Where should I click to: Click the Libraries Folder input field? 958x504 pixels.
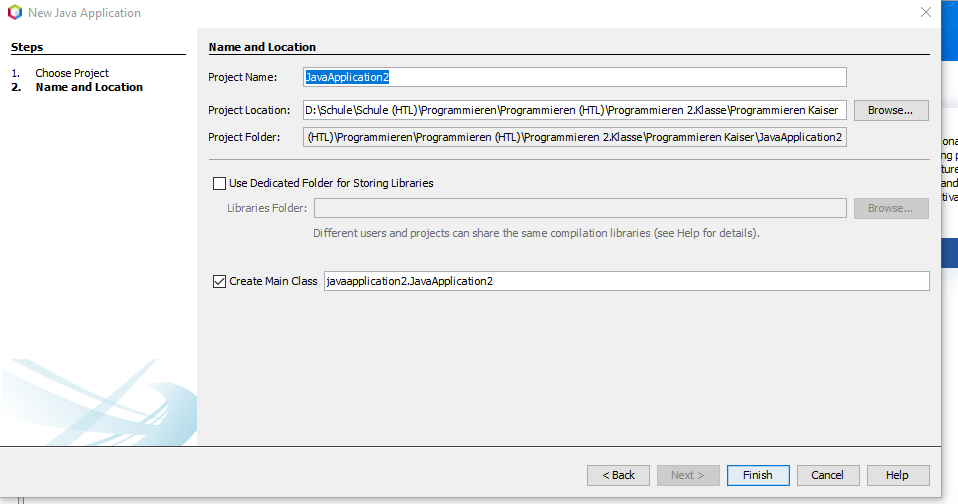click(580, 208)
